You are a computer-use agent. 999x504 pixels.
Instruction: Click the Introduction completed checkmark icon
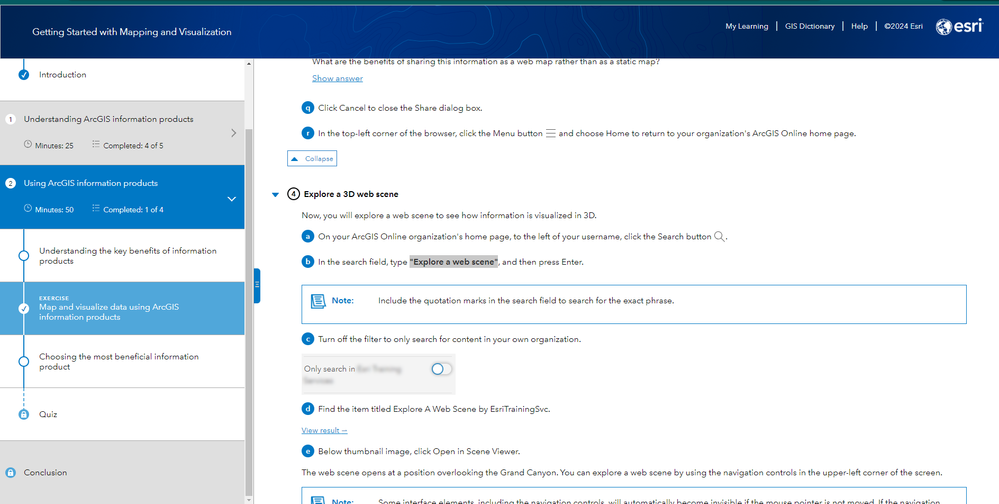click(x=24, y=75)
